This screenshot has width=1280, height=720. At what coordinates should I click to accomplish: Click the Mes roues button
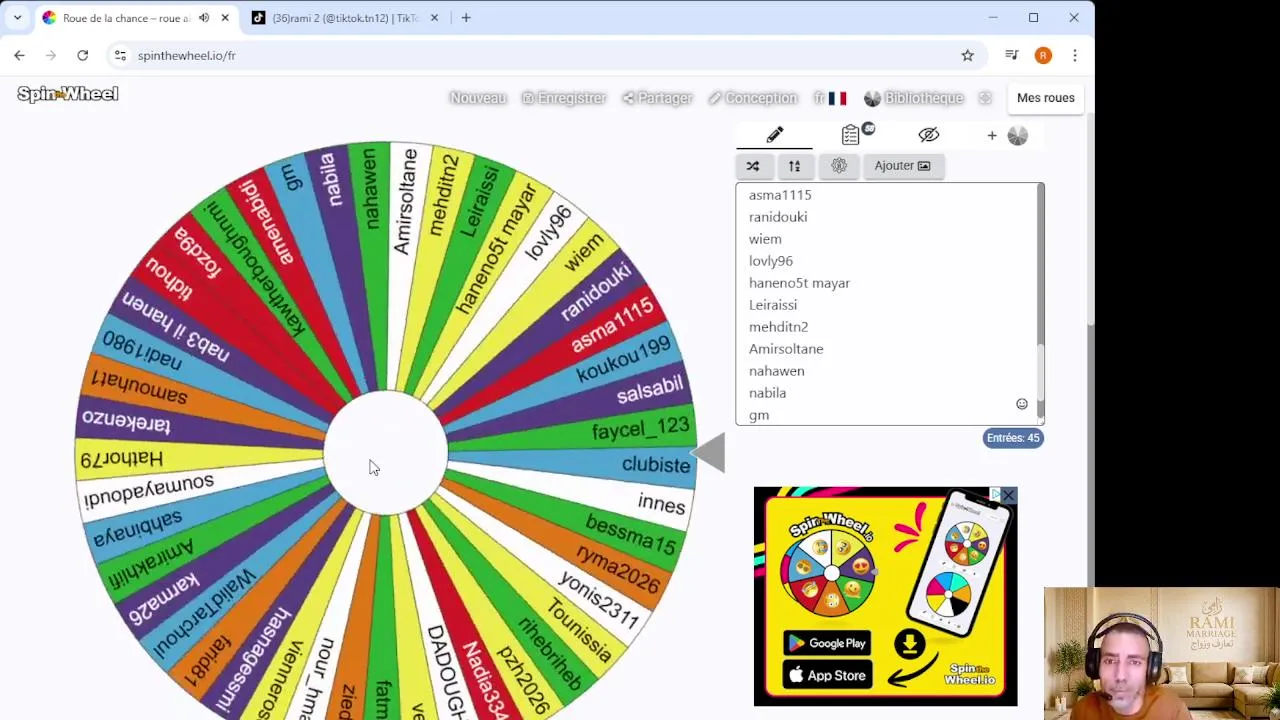1045,98
